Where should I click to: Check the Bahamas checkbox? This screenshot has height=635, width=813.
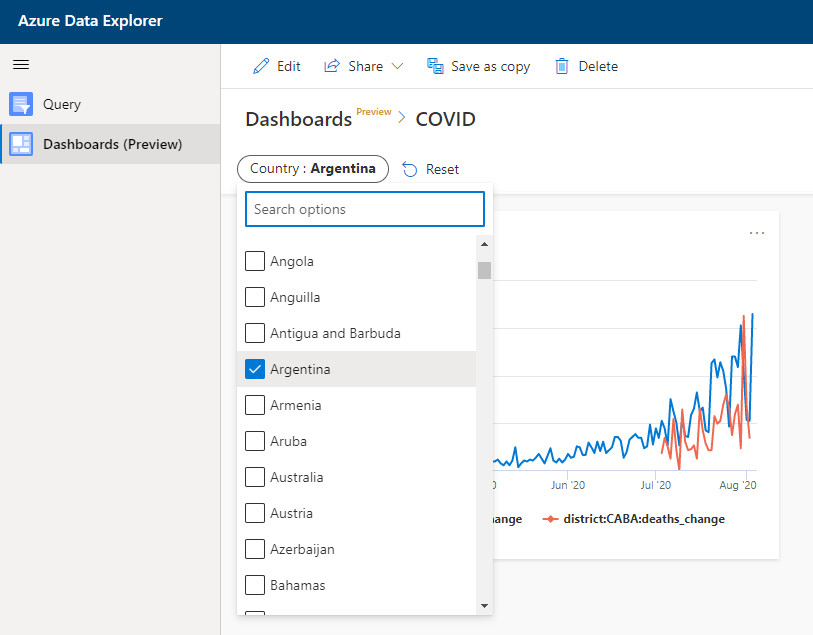click(255, 585)
